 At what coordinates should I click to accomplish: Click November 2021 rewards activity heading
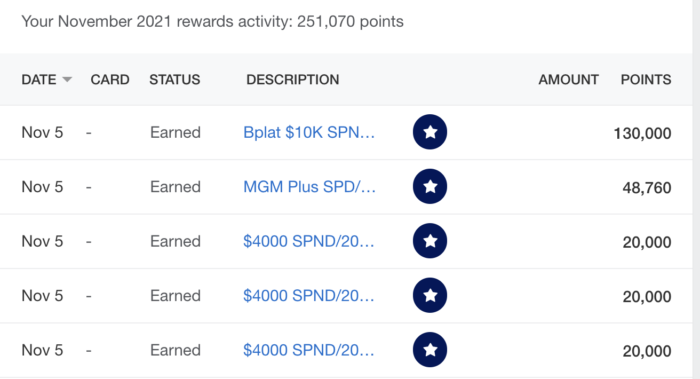212,21
